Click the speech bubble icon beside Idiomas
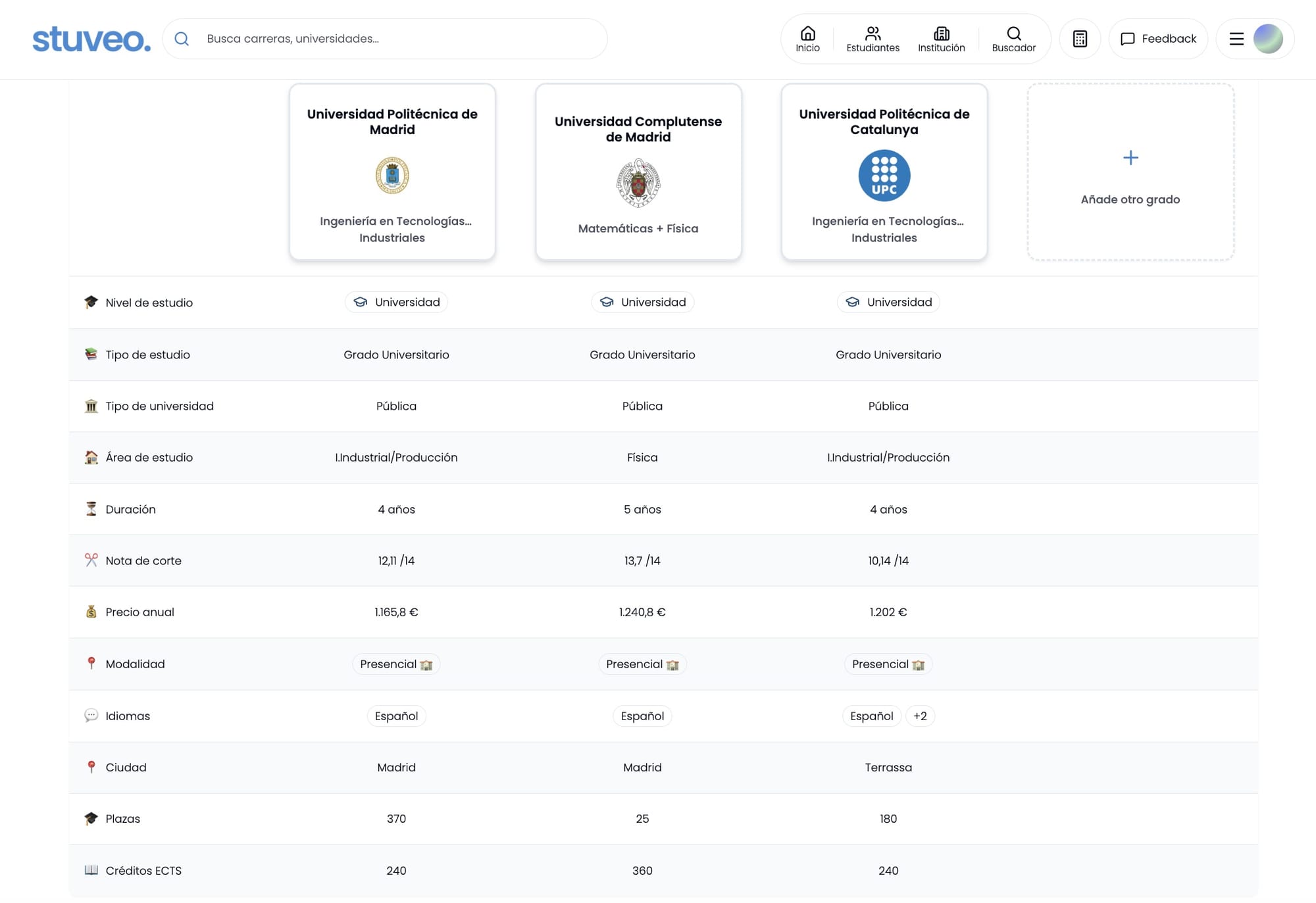This screenshot has width=1316, height=903. [x=91, y=715]
